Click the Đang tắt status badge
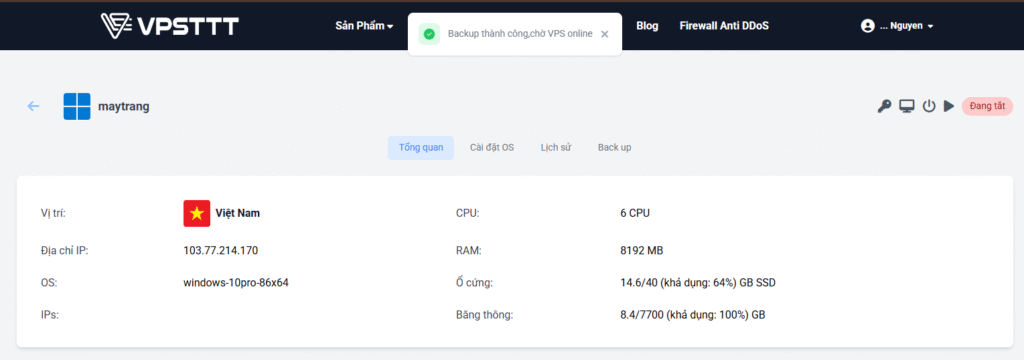The height and width of the screenshot is (360, 1024). 987,106
